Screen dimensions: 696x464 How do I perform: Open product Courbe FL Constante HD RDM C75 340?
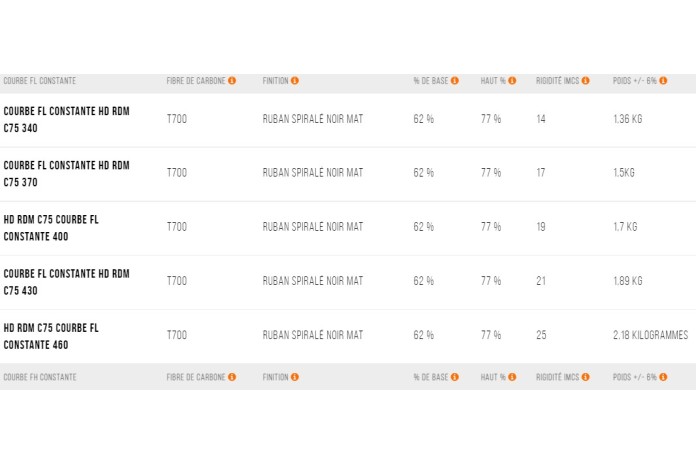(x=66, y=119)
